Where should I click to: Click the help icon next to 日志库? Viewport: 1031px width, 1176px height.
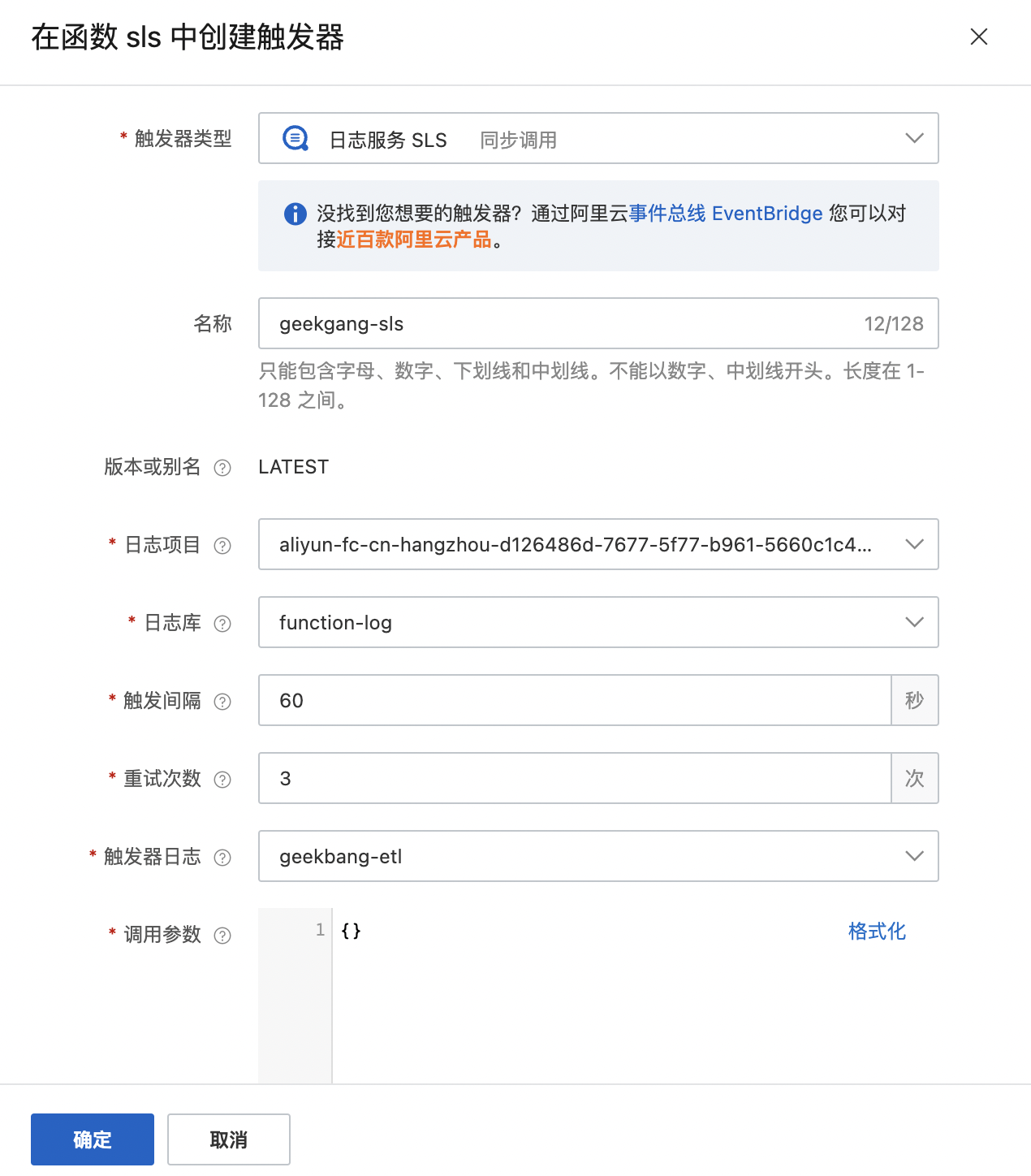[222, 624]
